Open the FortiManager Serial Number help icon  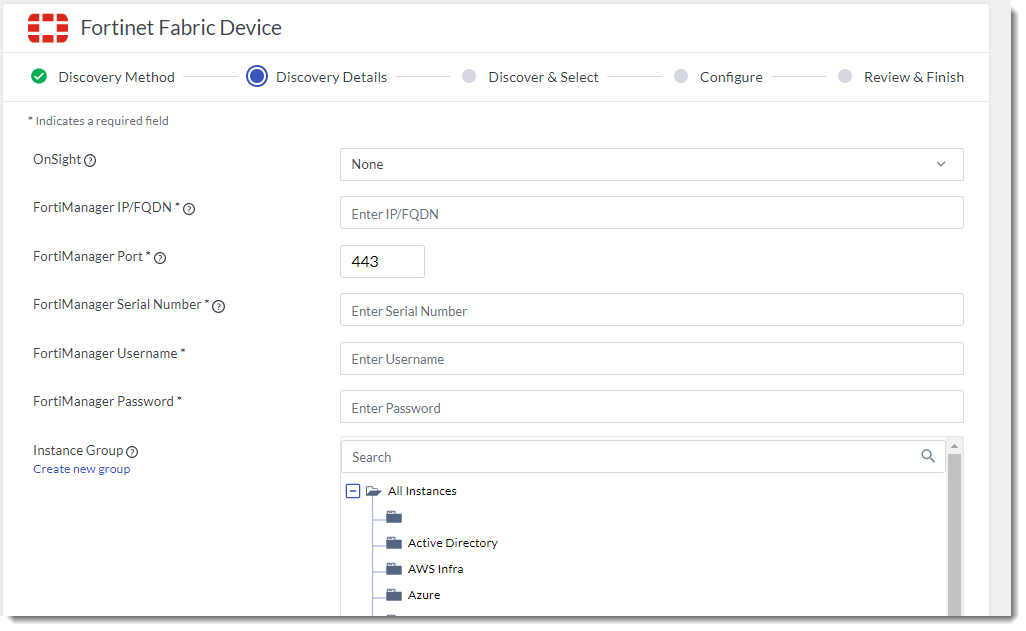(218, 305)
